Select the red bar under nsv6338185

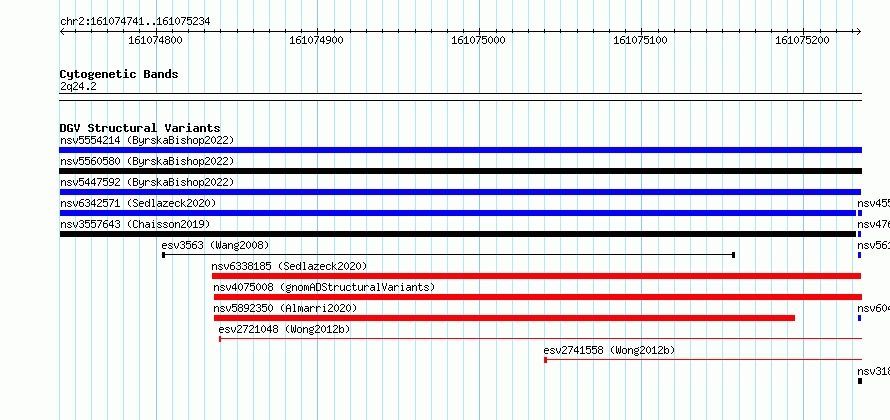[536, 276]
